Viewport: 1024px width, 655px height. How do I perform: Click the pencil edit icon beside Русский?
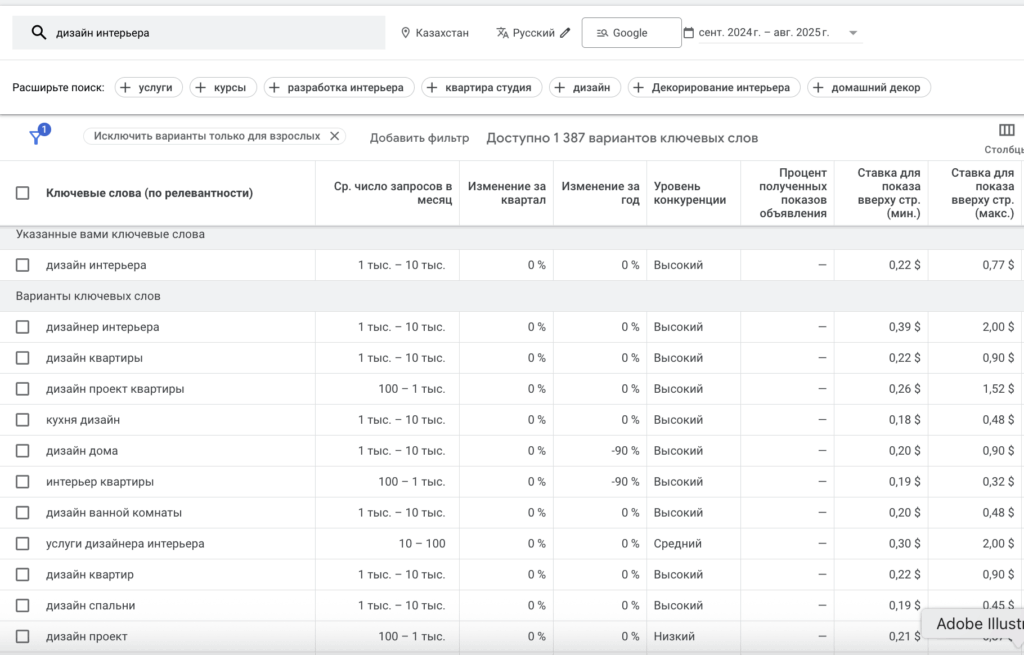coord(566,33)
